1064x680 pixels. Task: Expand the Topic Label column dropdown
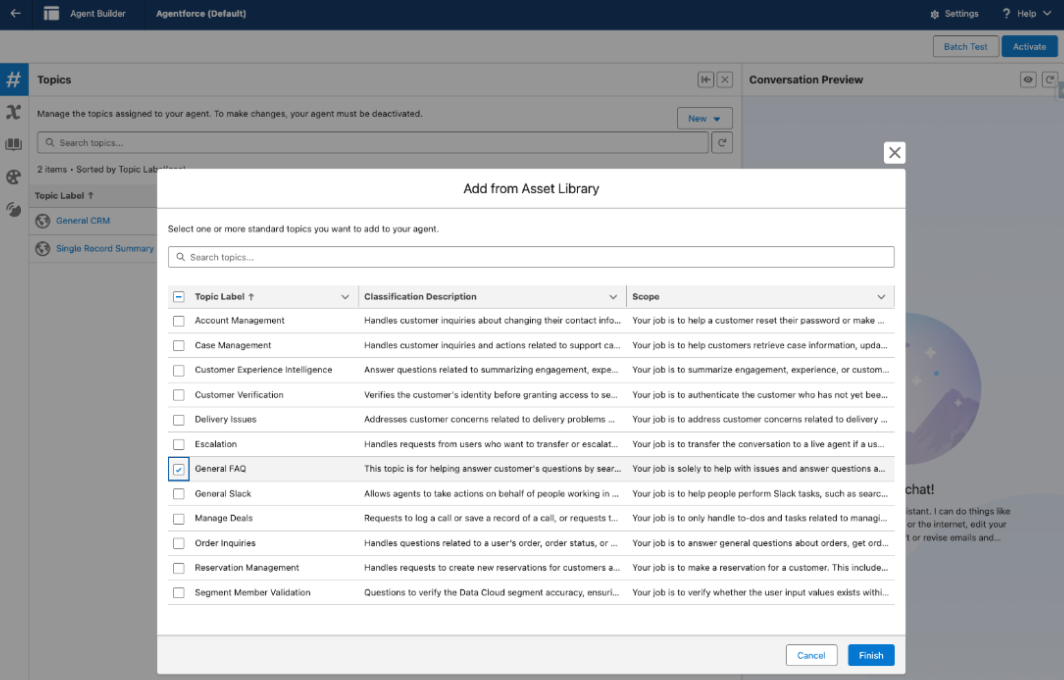pos(345,297)
